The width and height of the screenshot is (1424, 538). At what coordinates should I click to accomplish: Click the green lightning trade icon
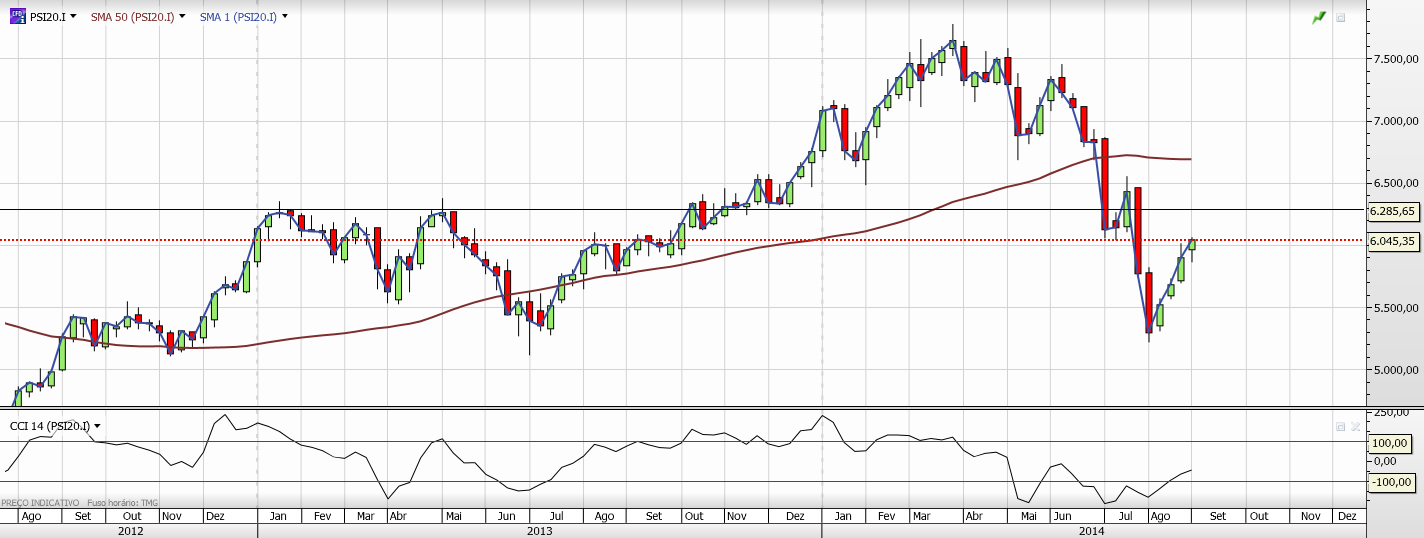[x=1319, y=18]
